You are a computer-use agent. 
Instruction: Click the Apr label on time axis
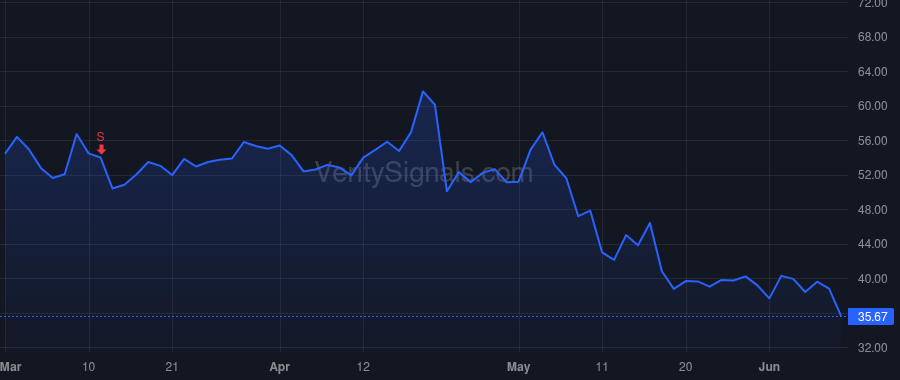(x=280, y=367)
